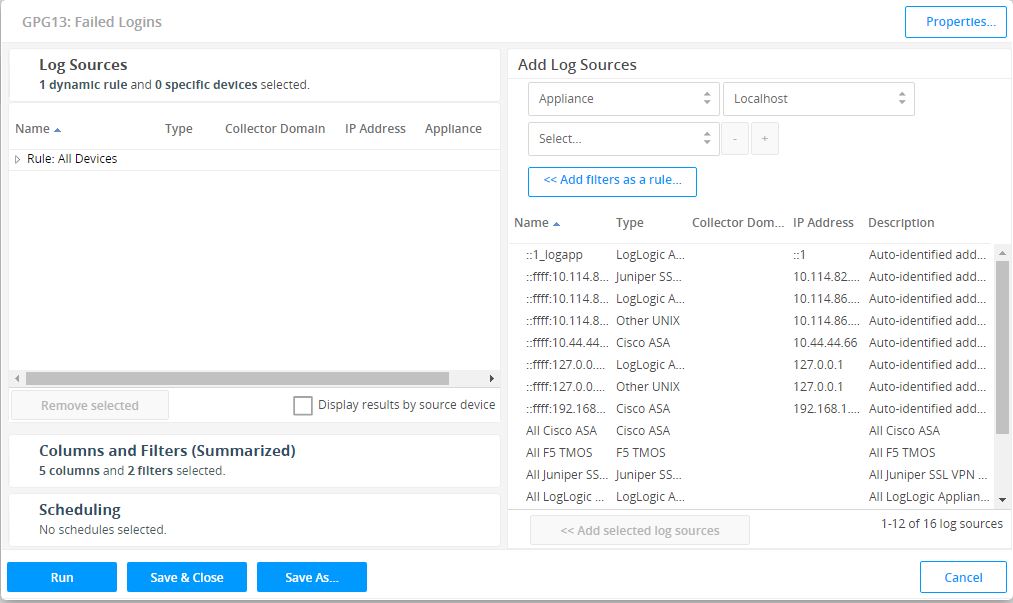Viewport: 1013px width, 603px height.
Task: Enable Display results by source device
Action: click(x=303, y=405)
